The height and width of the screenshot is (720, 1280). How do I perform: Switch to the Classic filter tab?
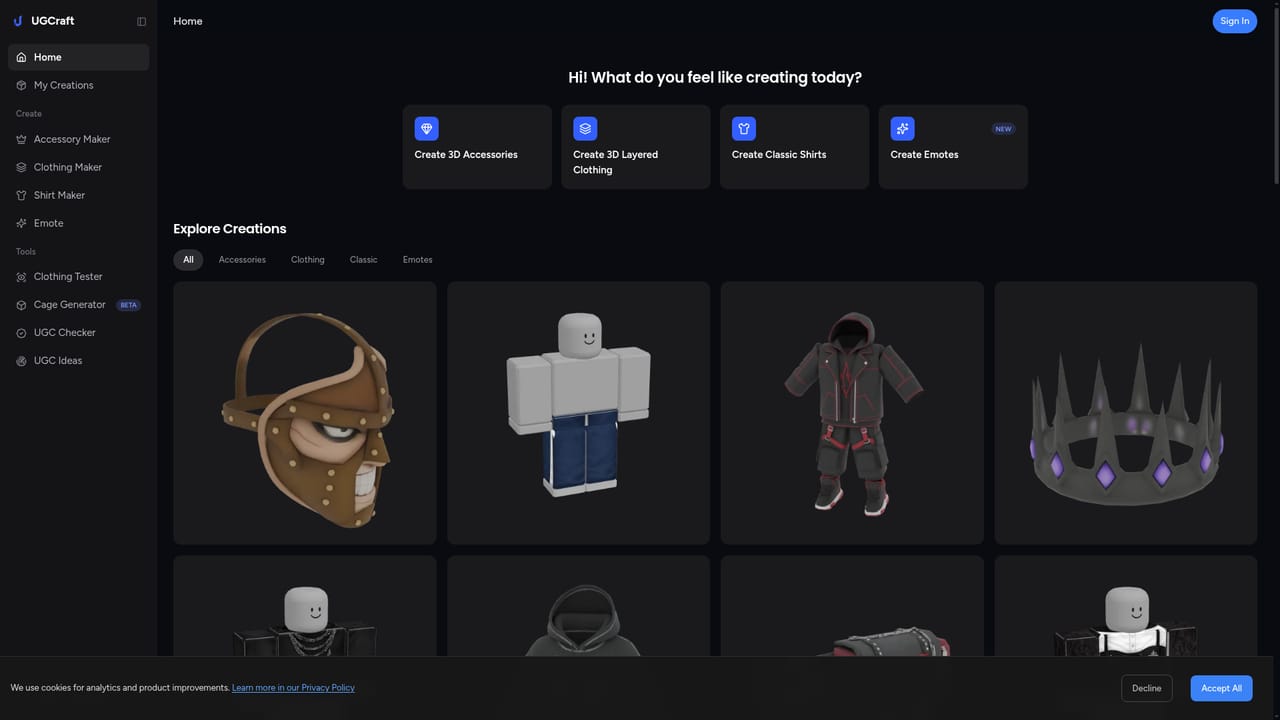(364, 260)
